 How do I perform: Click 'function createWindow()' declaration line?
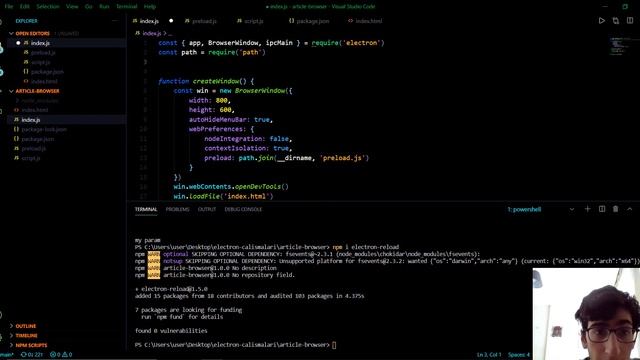206,81
